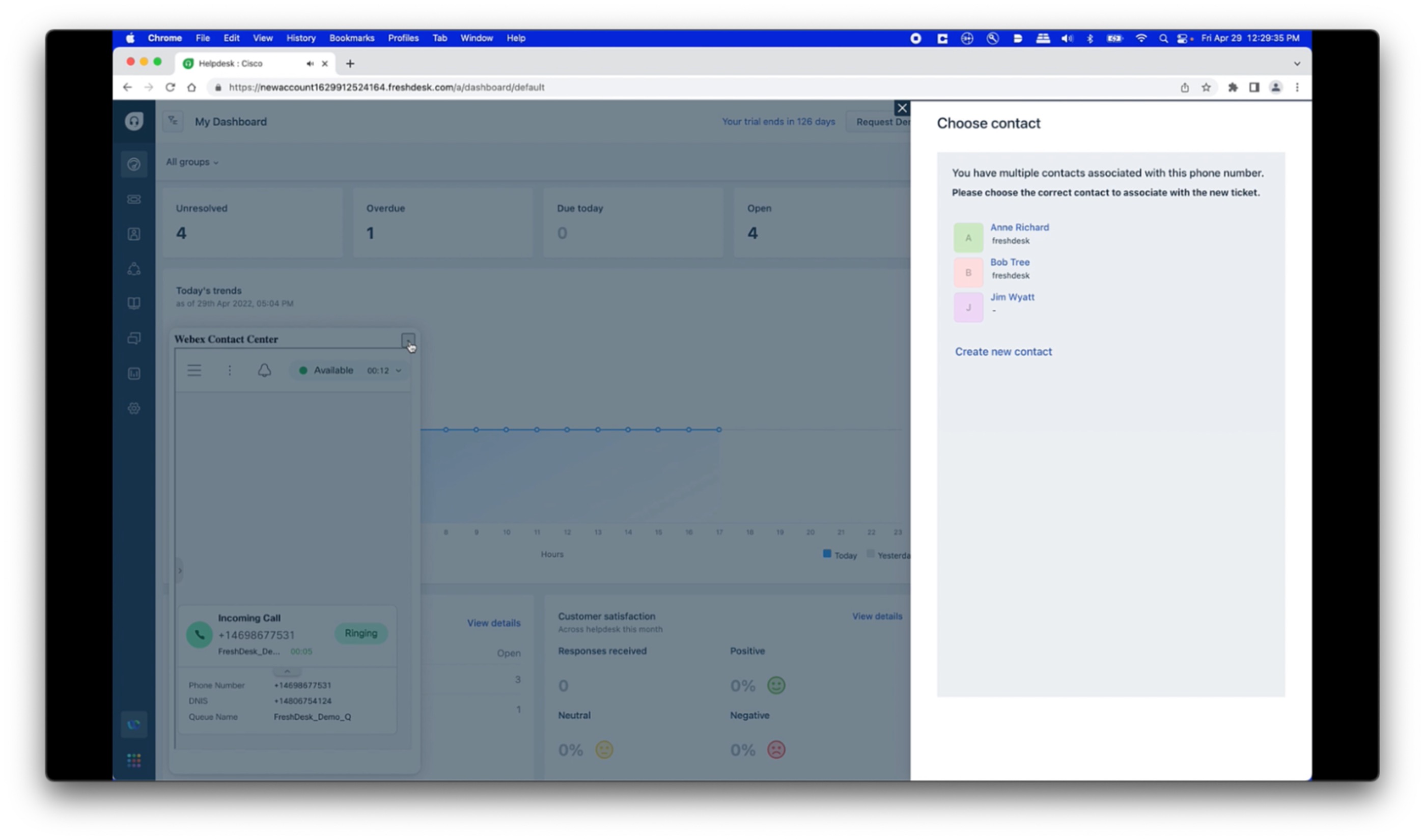
Task: Open Chrome profile avatar
Action: click(x=1276, y=87)
